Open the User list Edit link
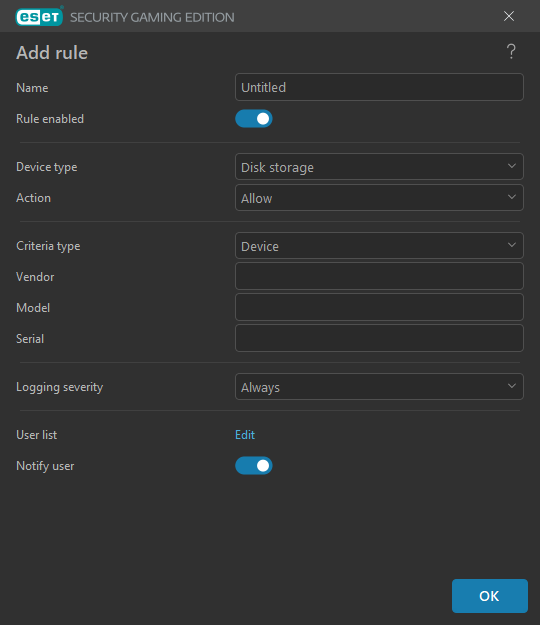Screen dimensions: 540x625 click(245, 434)
